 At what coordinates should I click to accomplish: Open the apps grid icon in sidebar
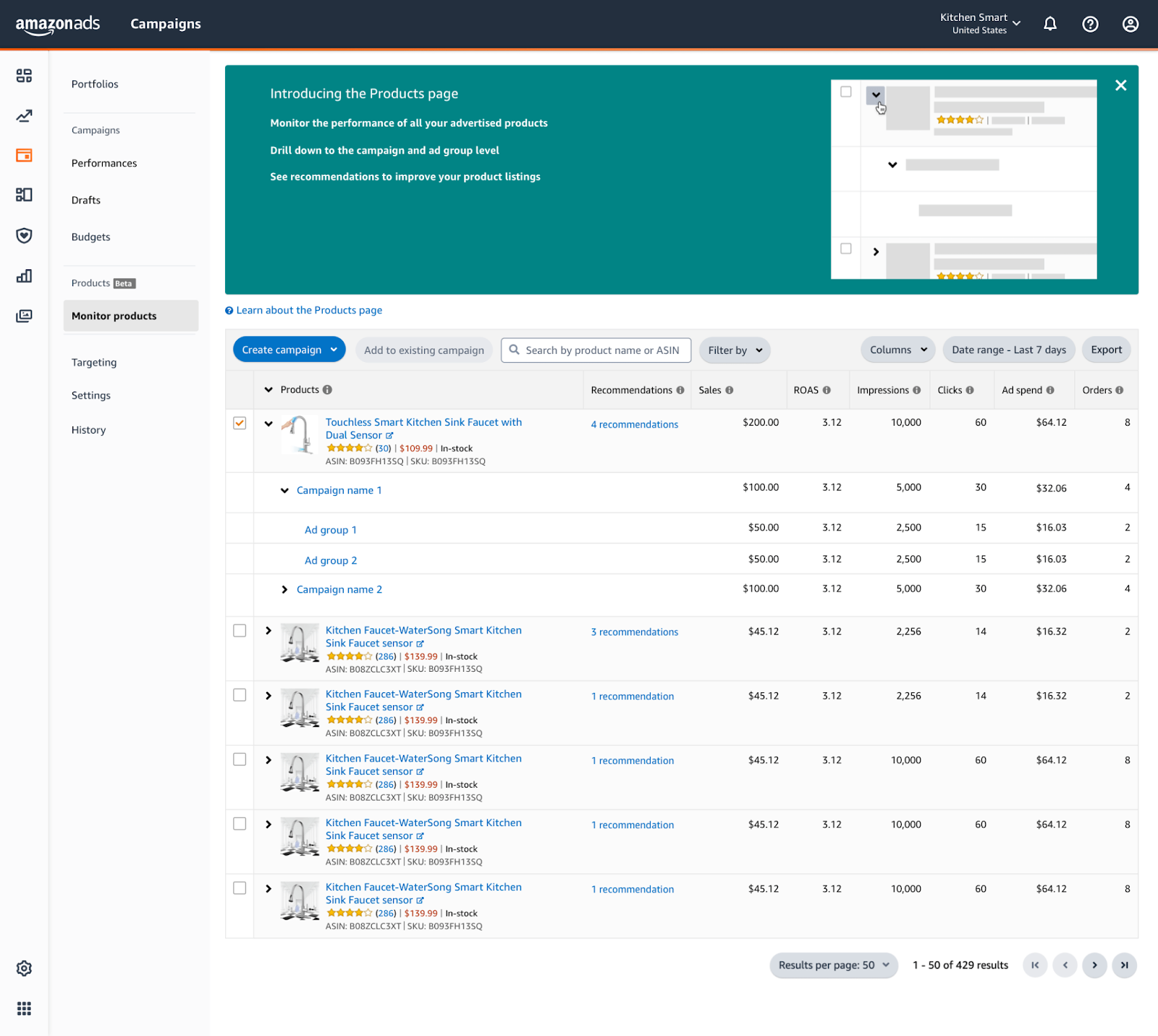coord(24,1008)
